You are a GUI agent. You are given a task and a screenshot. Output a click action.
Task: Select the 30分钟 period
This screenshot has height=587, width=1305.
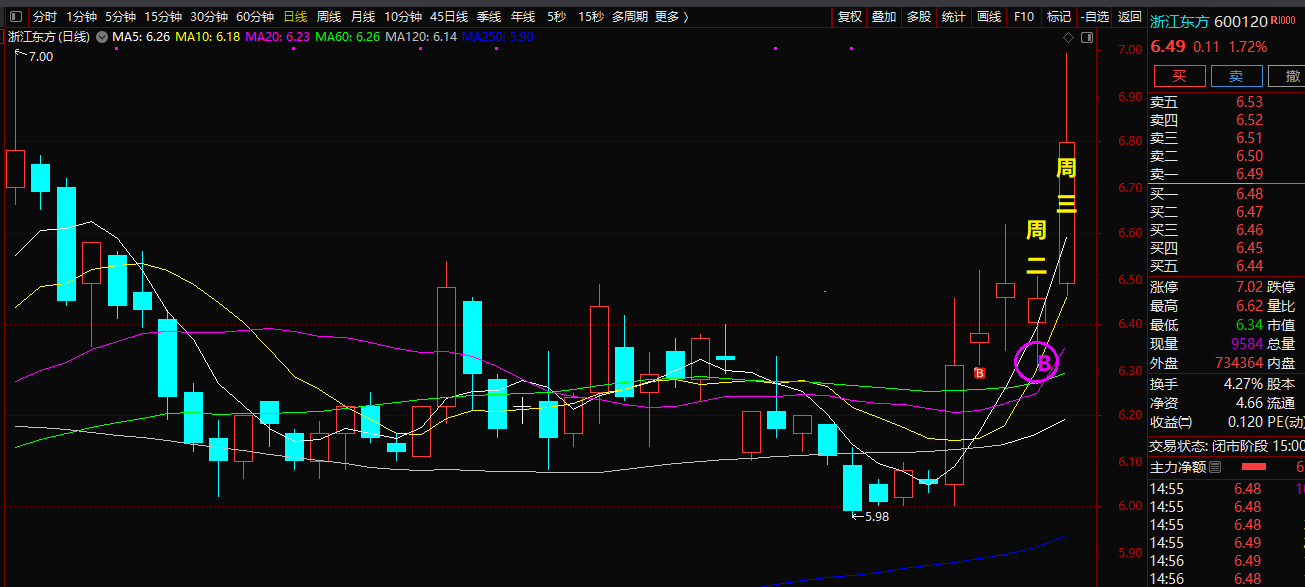point(209,17)
